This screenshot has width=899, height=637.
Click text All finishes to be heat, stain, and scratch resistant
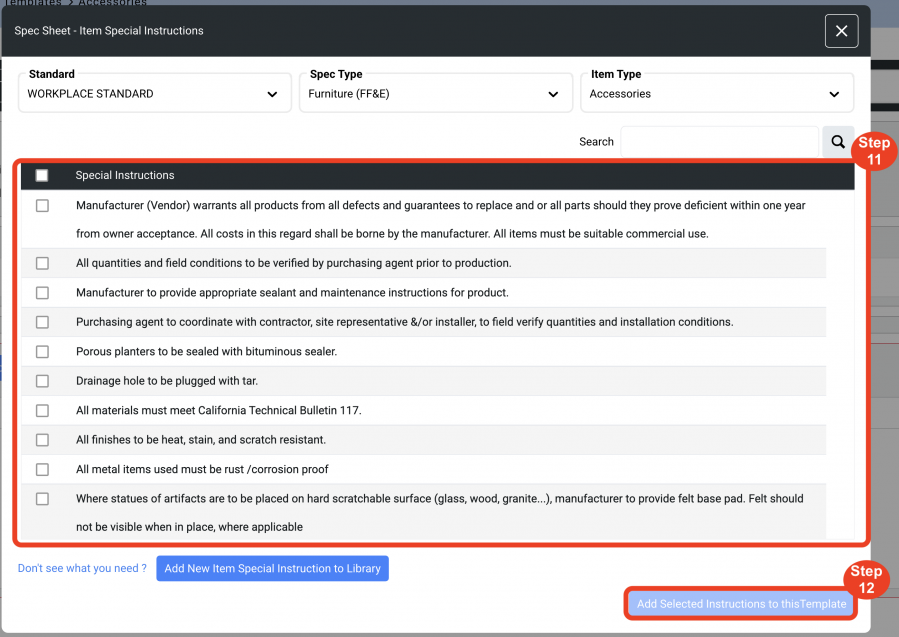pyautogui.click(x=201, y=440)
